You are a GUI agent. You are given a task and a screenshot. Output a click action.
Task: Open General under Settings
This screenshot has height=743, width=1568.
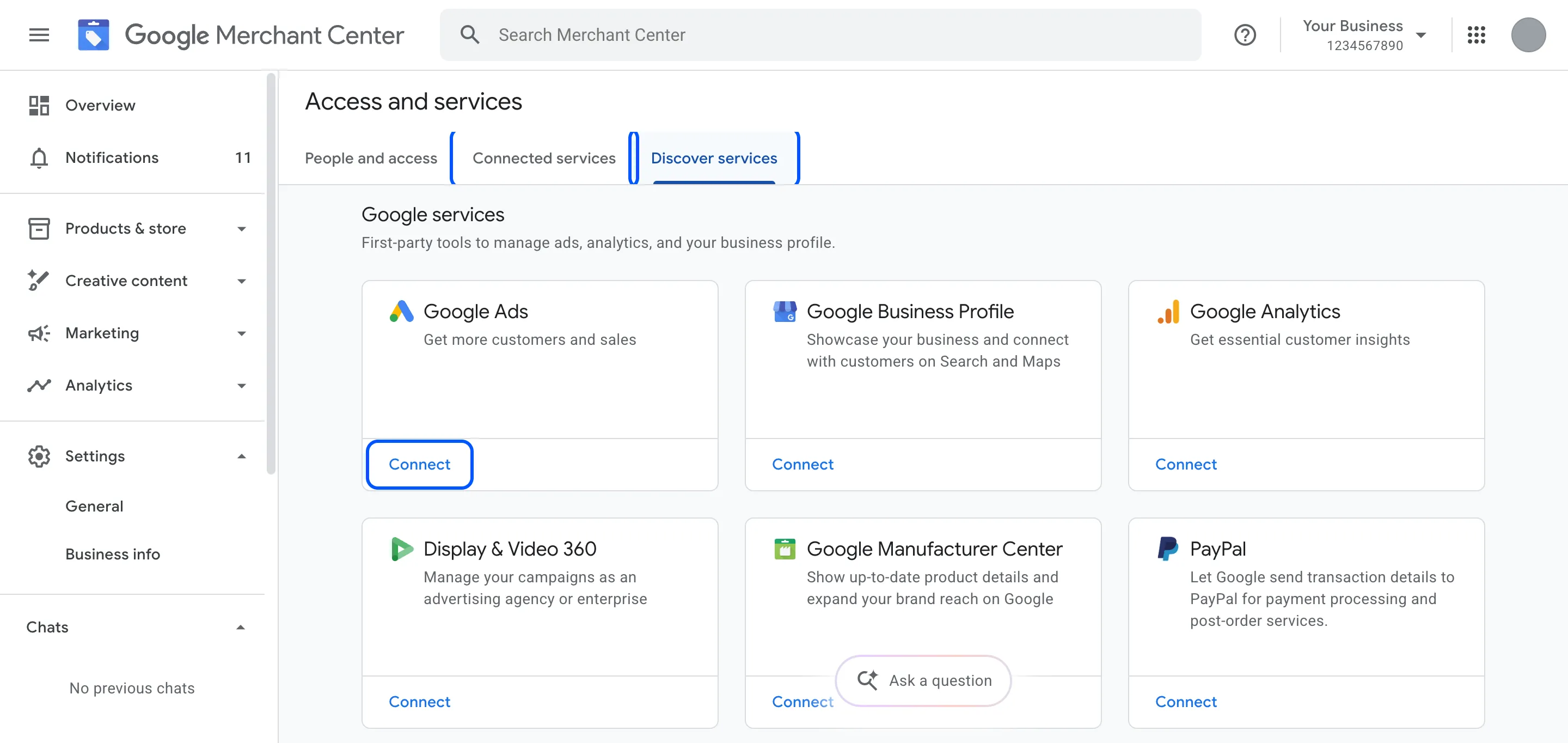[x=94, y=506]
